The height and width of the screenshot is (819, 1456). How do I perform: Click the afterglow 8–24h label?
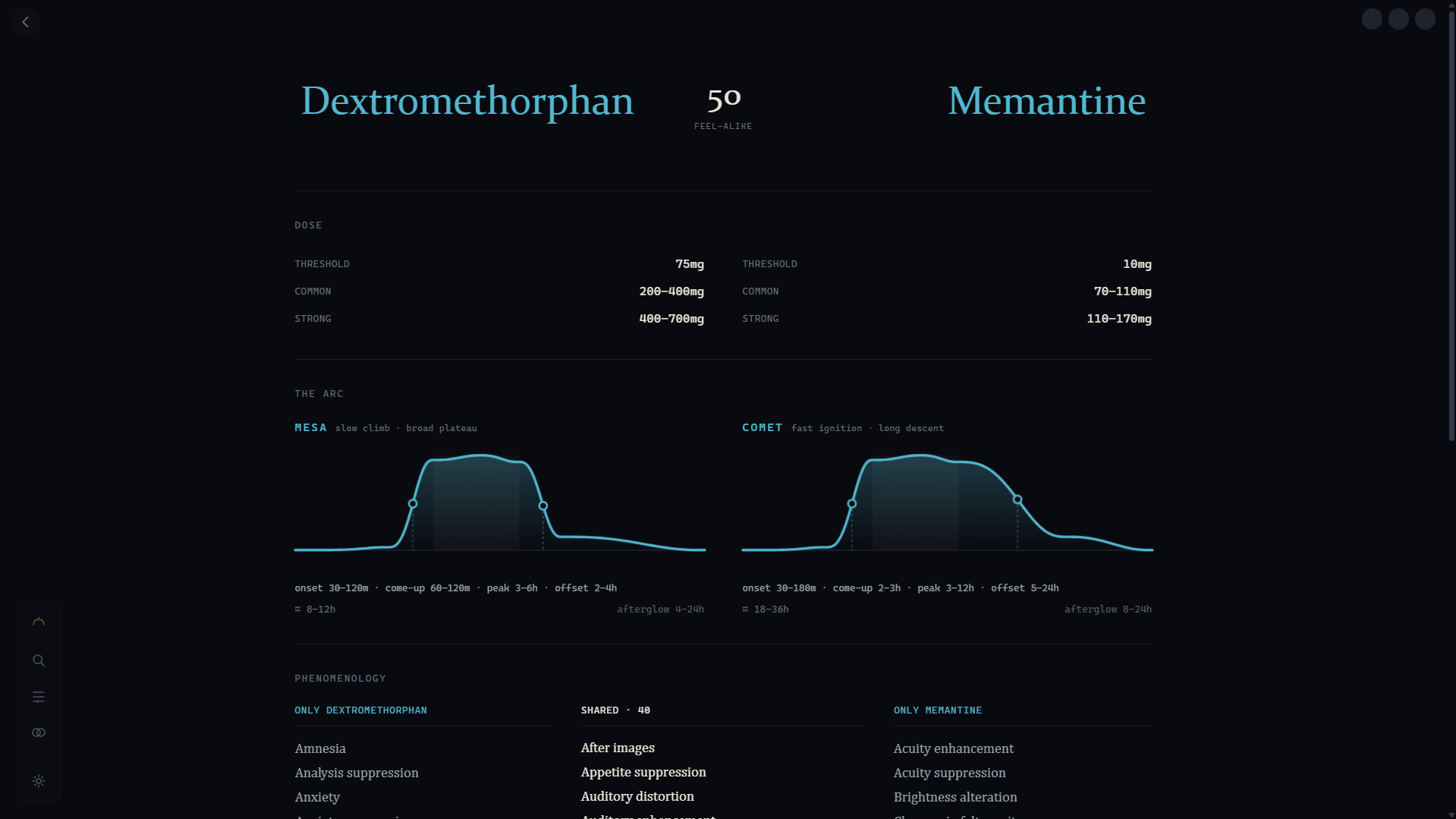tap(1108, 610)
